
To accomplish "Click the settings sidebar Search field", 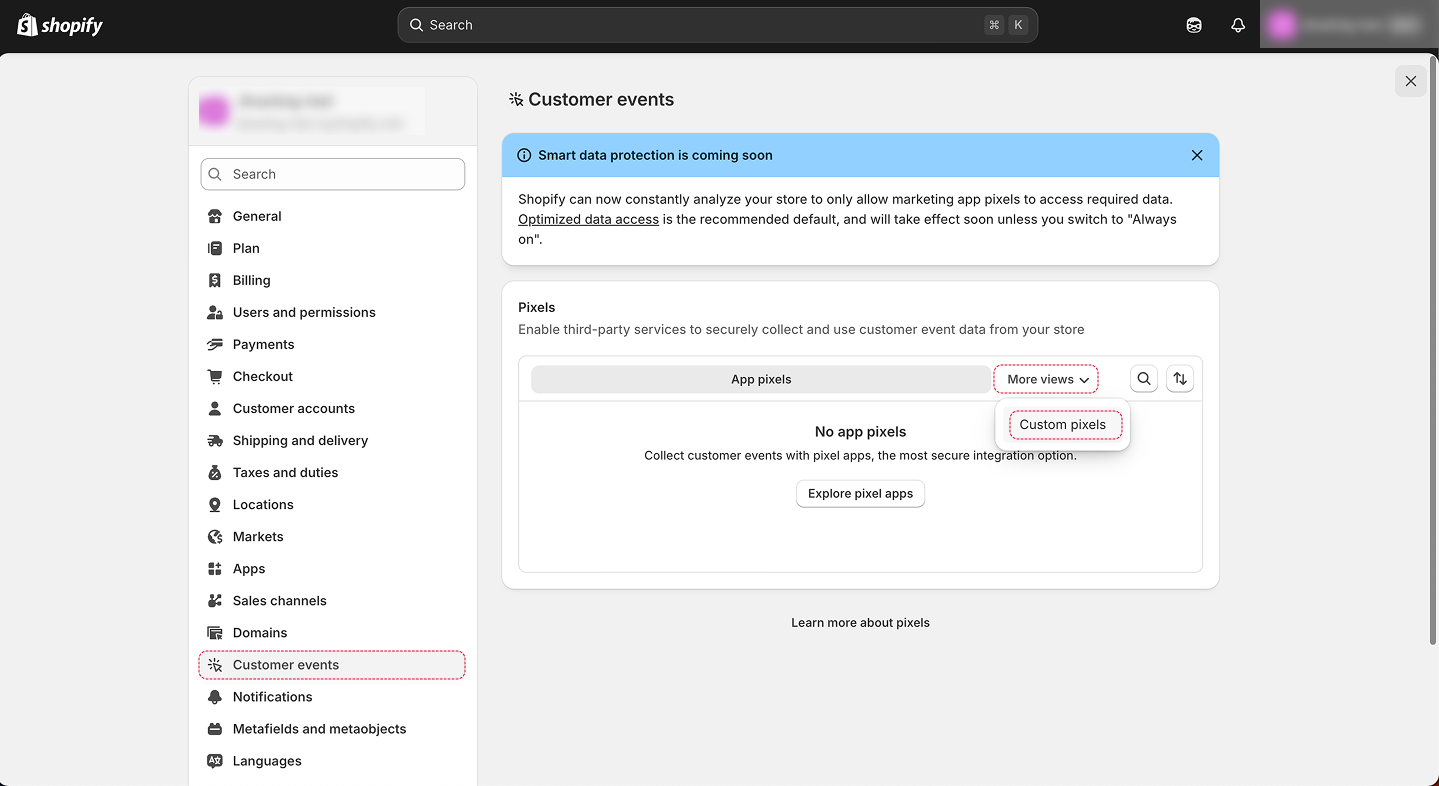I will [333, 174].
